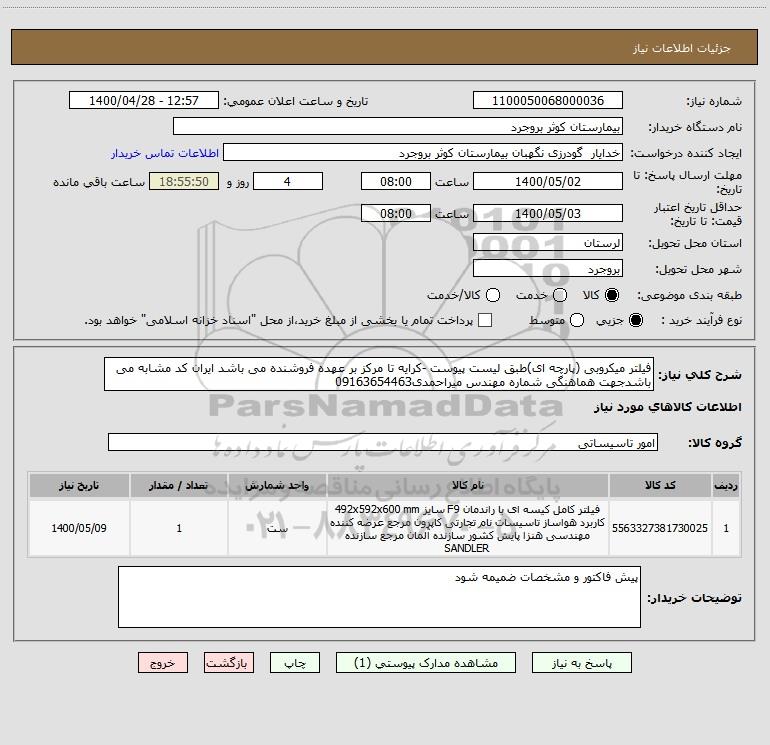Screen dimensions: 770x745
Task: Click the کد کالا column header
Action: coord(660,485)
